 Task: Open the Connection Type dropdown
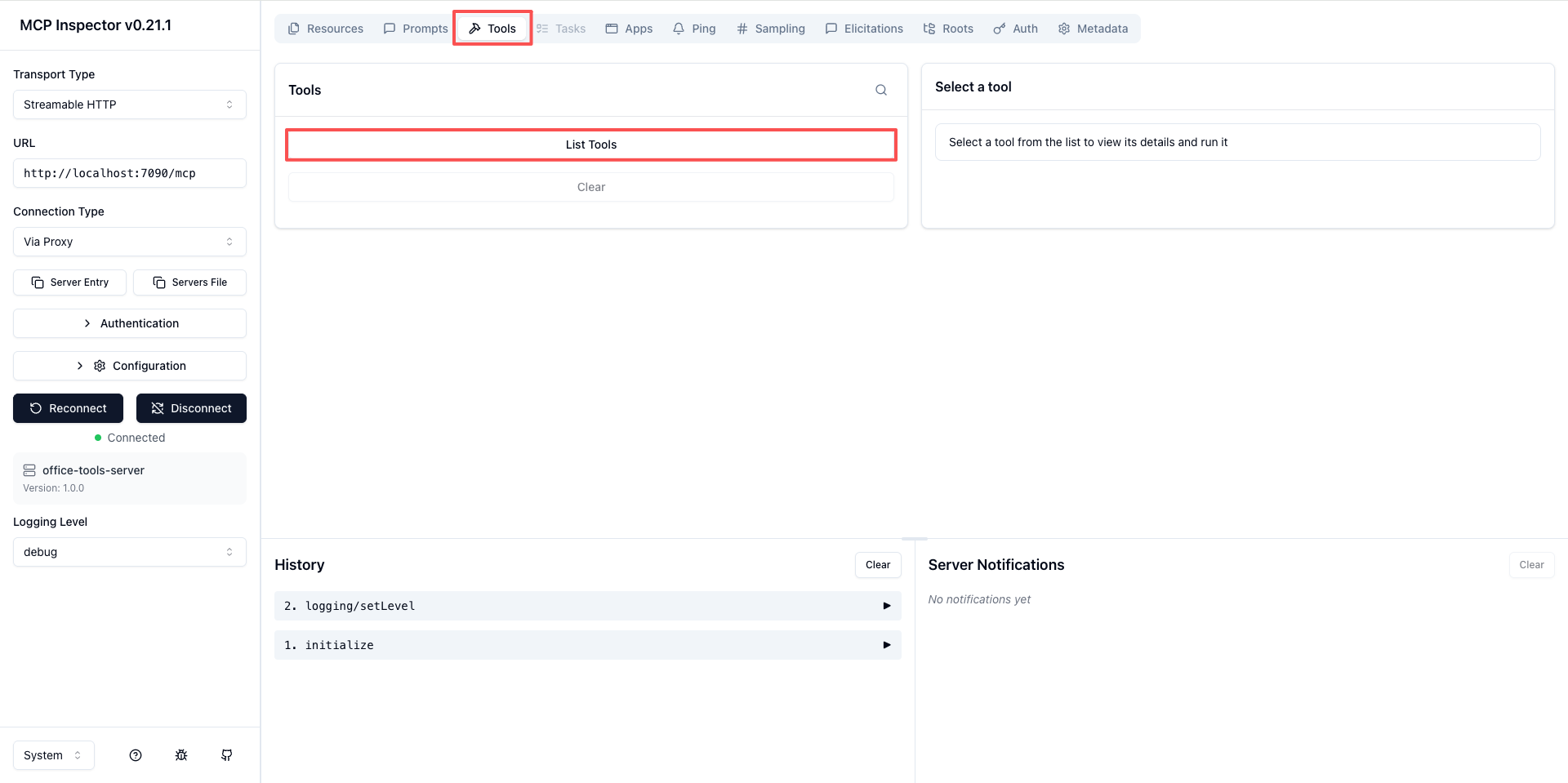click(x=130, y=242)
